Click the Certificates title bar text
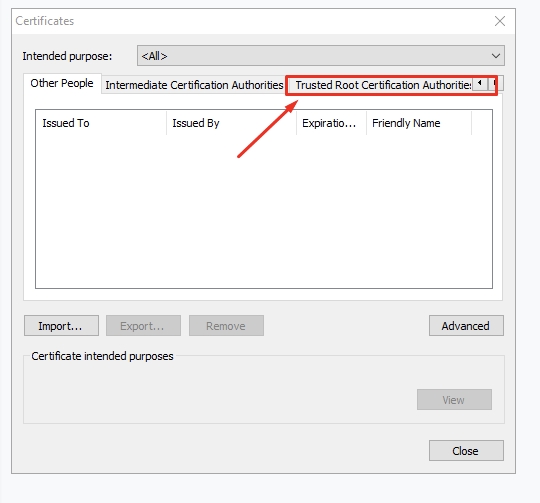Image resolution: width=540 pixels, height=503 pixels. (x=45, y=21)
